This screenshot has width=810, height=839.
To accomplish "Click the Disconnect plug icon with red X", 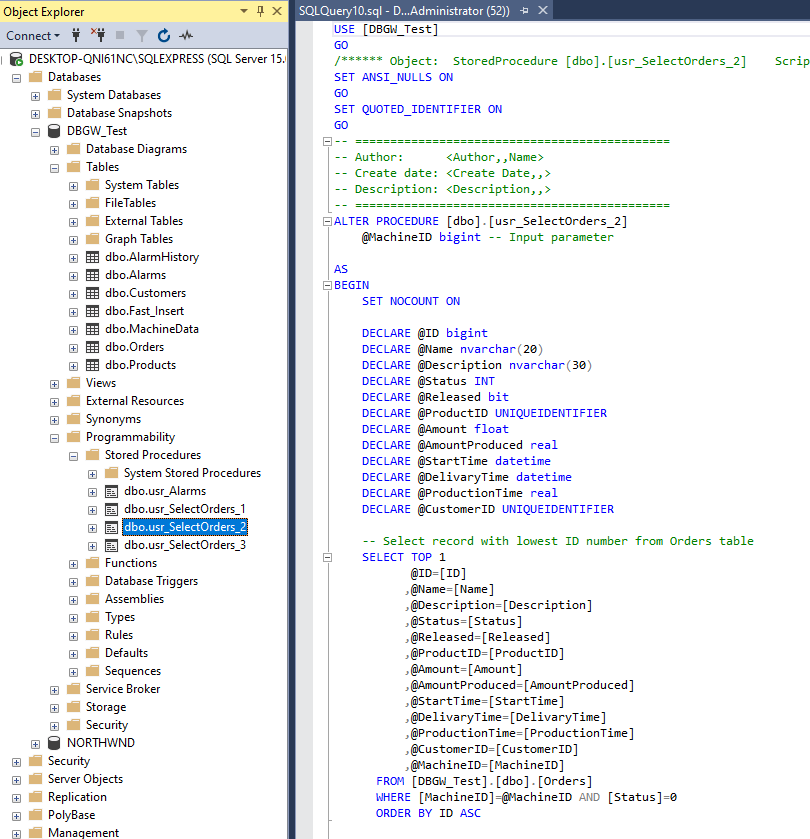I will [98, 35].
